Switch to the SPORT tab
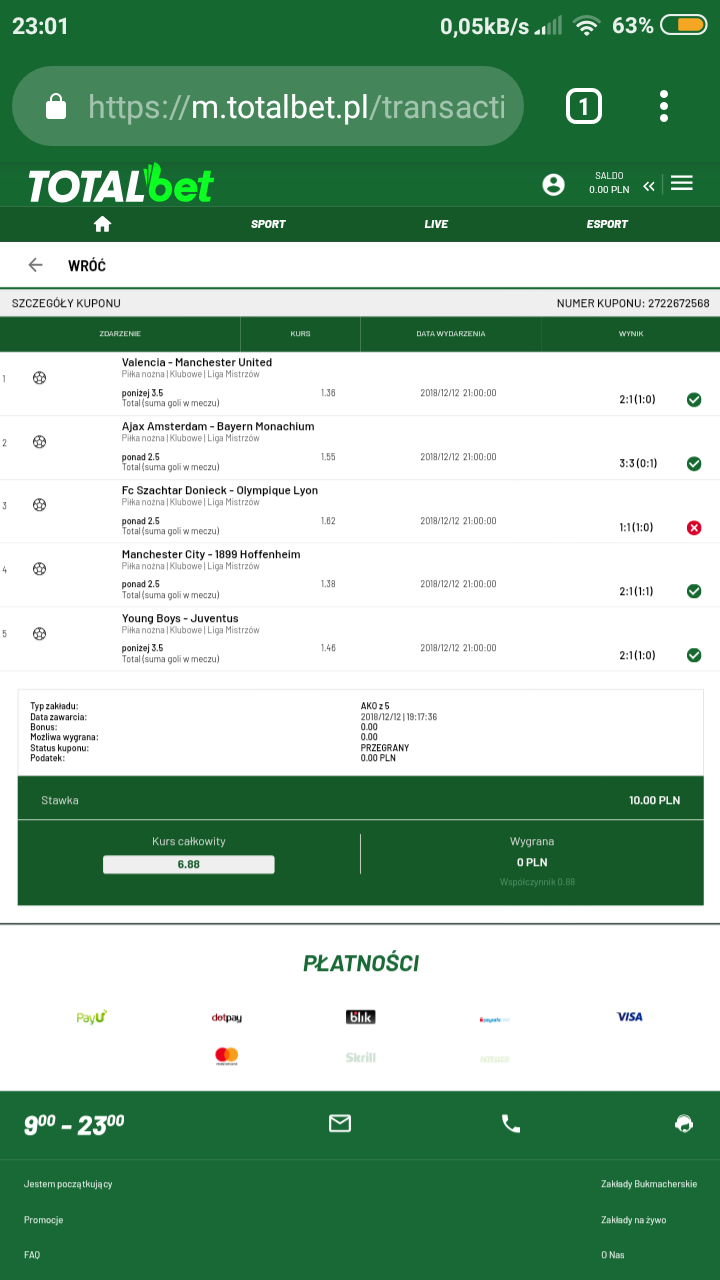Viewport: 720px width, 1280px height. pyautogui.click(x=268, y=224)
